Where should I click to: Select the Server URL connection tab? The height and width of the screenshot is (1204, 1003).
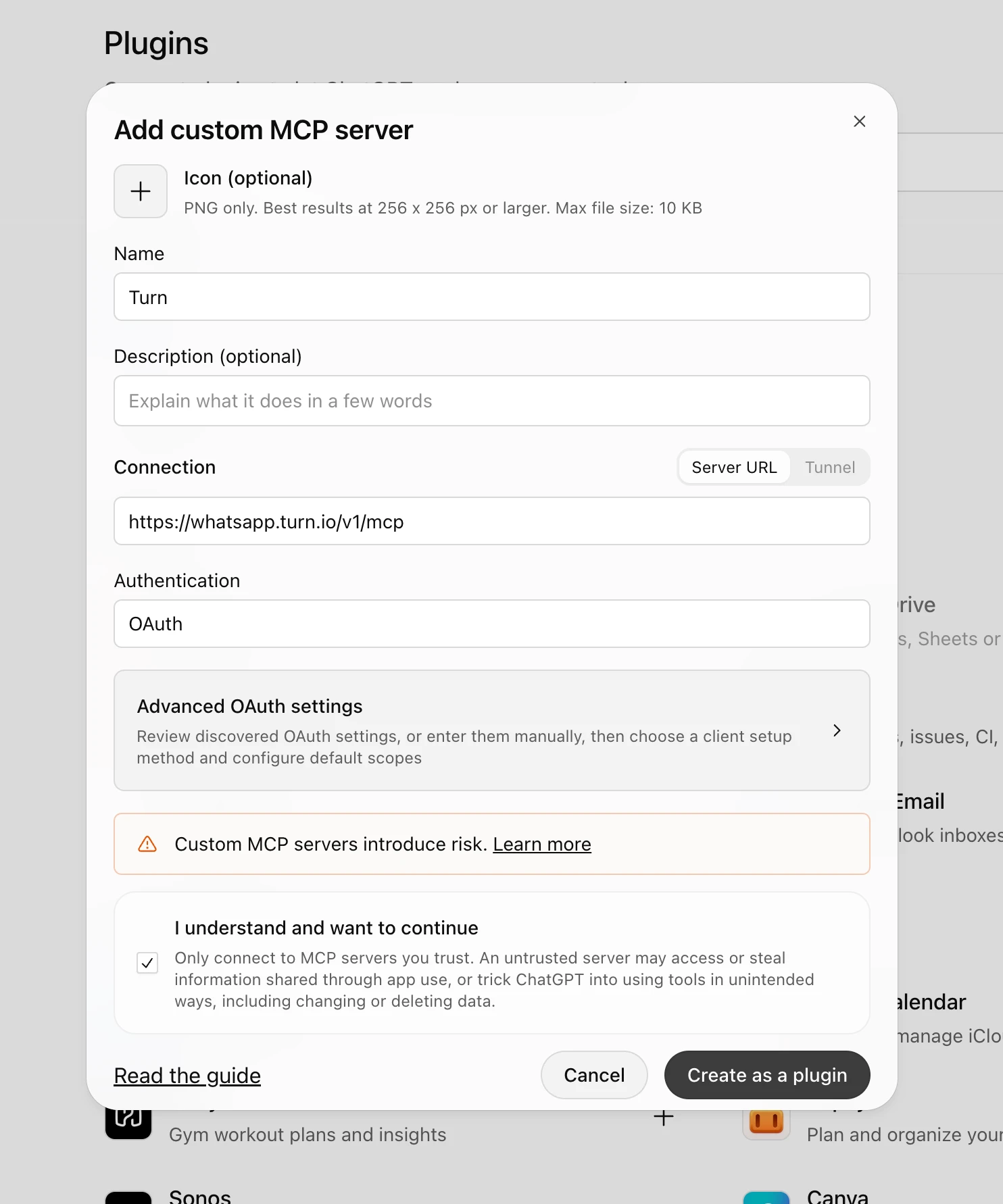coord(735,468)
